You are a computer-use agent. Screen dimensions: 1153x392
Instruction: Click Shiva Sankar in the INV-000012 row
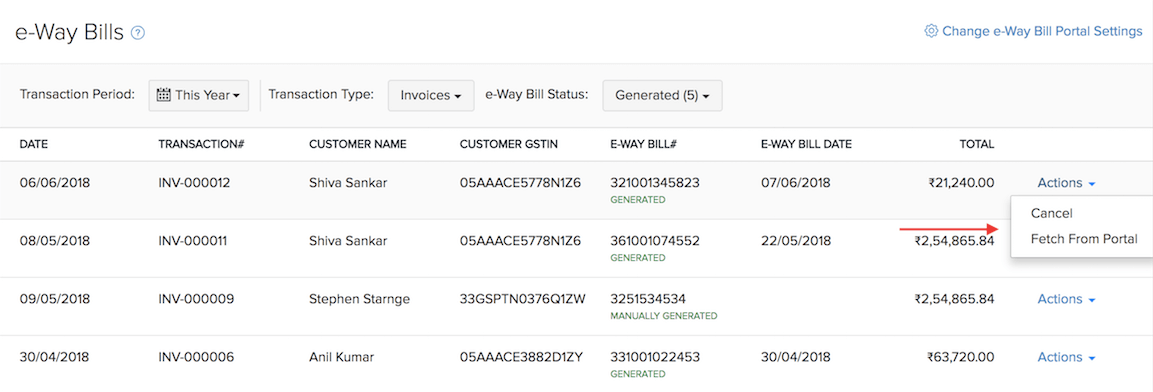coord(348,182)
